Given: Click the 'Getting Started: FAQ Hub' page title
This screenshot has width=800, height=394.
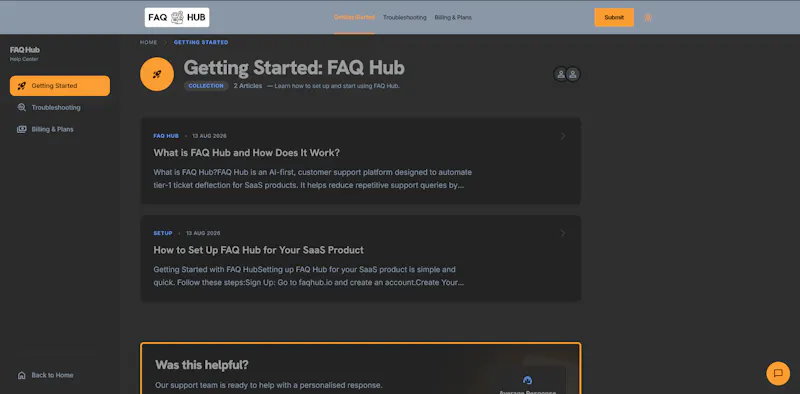Looking at the screenshot, I should click(x=294, y=68).
